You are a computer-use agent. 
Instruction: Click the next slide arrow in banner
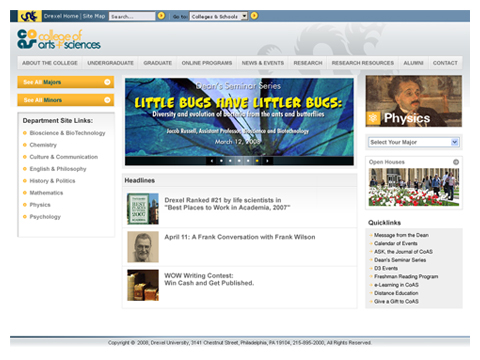pos(267,161)
